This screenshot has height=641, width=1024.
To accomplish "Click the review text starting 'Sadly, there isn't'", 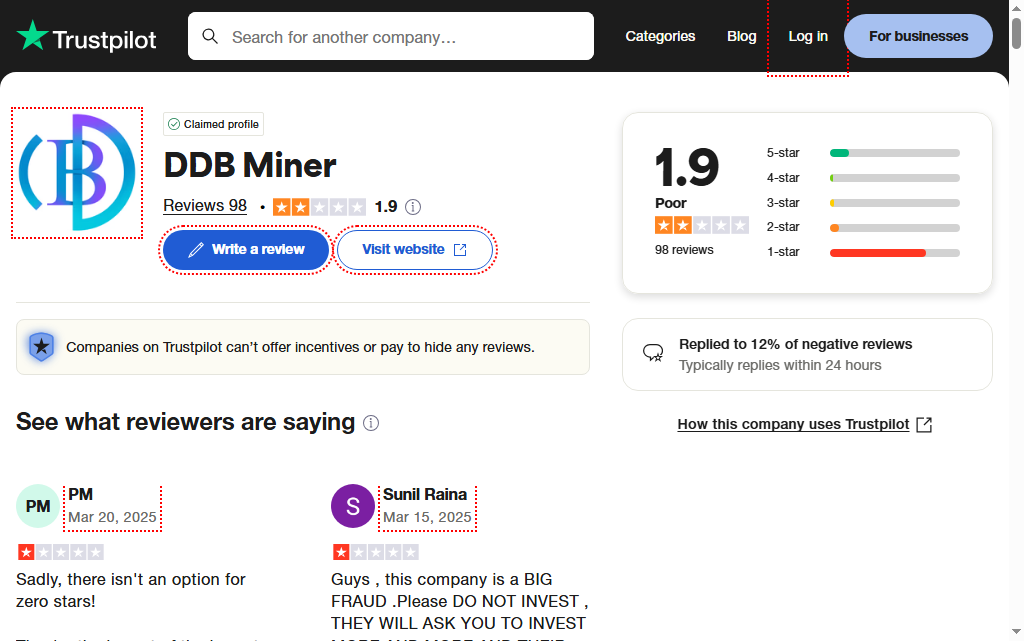I will pyautogui.click(x=131, y=590).
